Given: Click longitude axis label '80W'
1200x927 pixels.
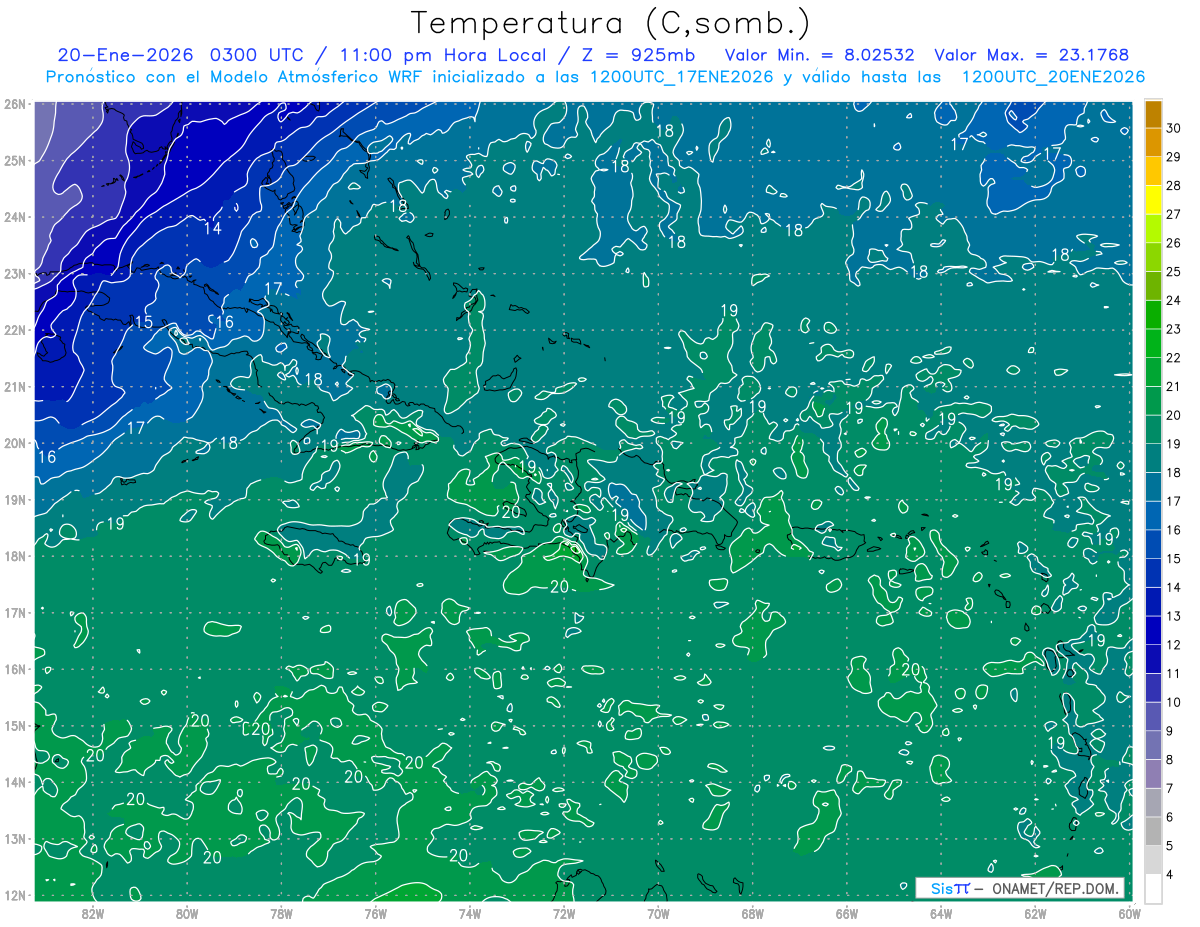Looking at the screenshot, I should [187, 913].
